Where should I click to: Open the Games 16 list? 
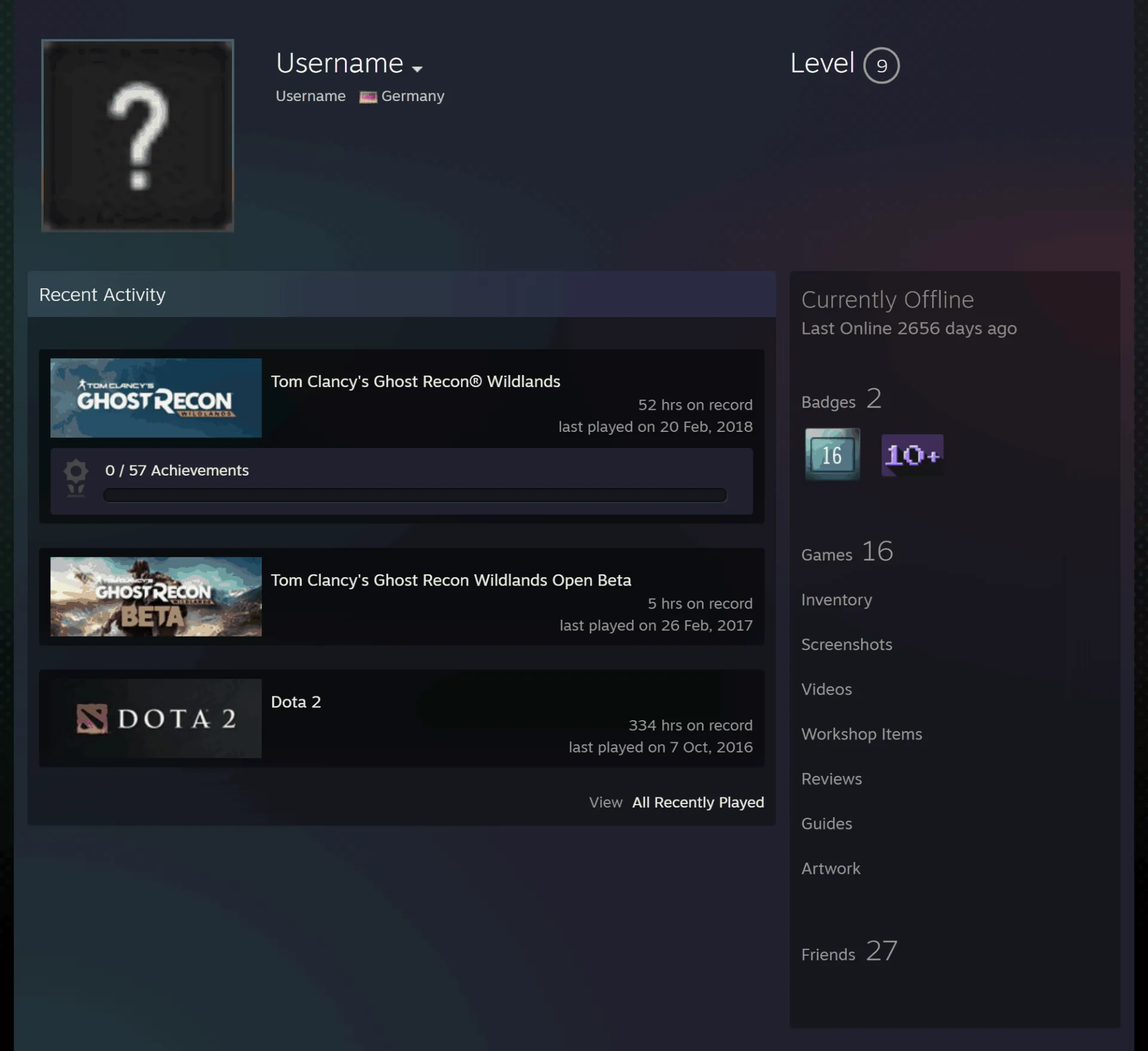tap(847, 552)
